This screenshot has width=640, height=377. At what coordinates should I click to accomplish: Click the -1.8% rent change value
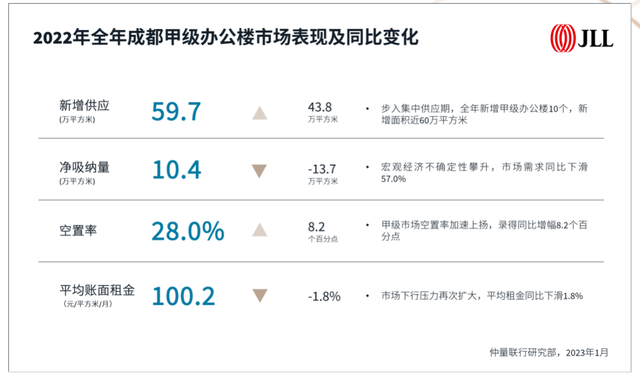coord(324,296)
